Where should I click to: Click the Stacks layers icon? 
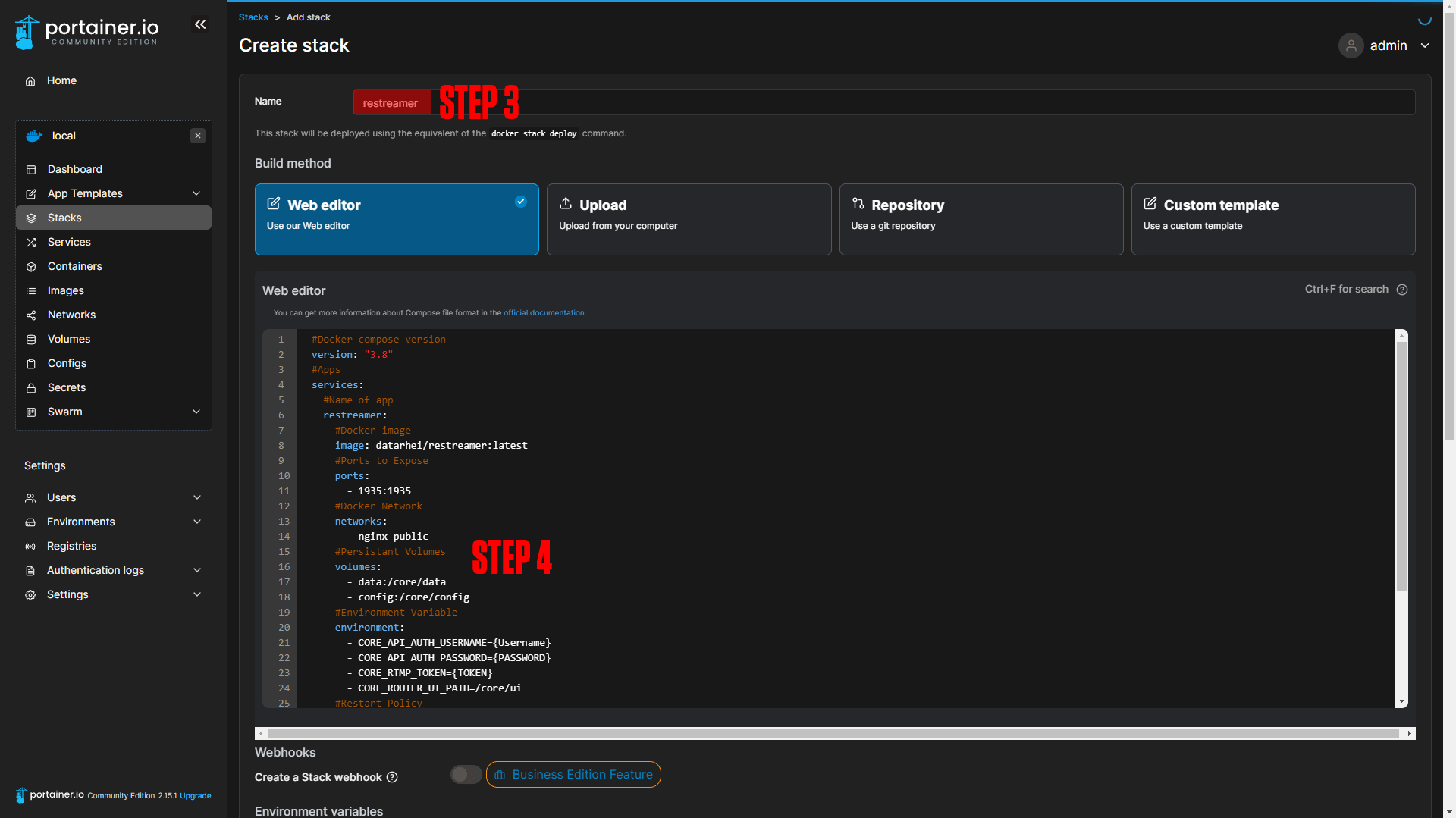pyautogui.click(x=31, y=218)
